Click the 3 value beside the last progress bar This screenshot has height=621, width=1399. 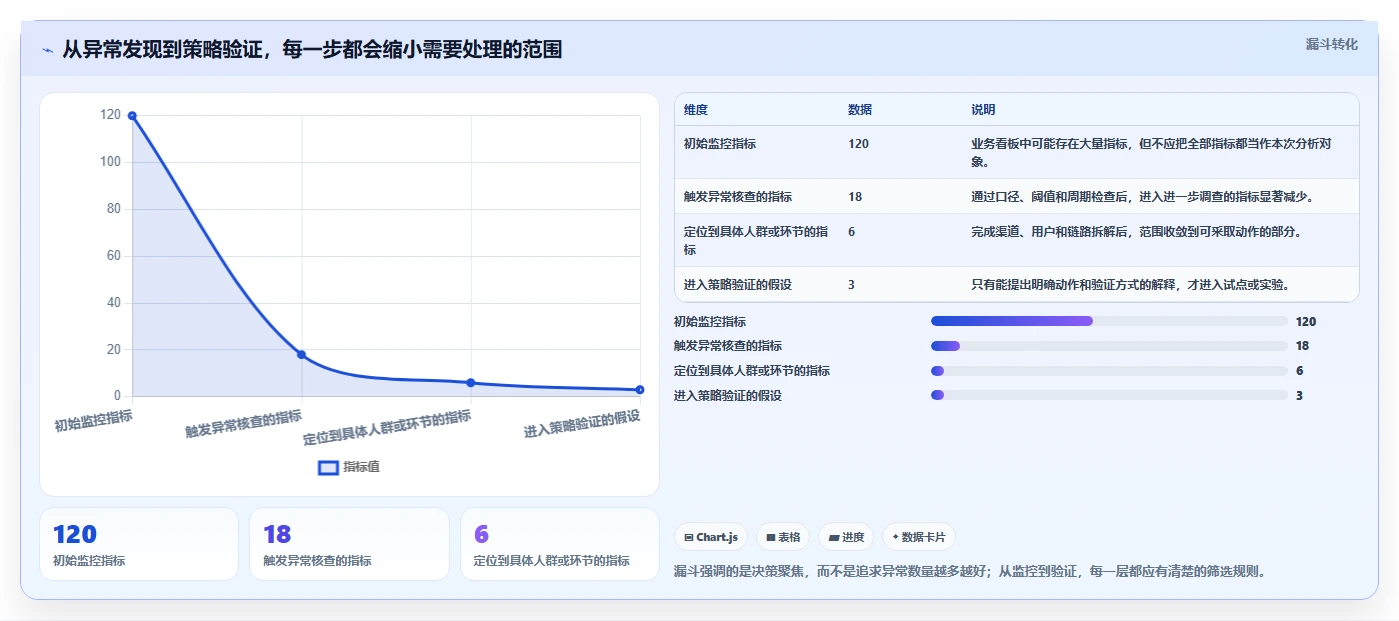point(1299,396)
